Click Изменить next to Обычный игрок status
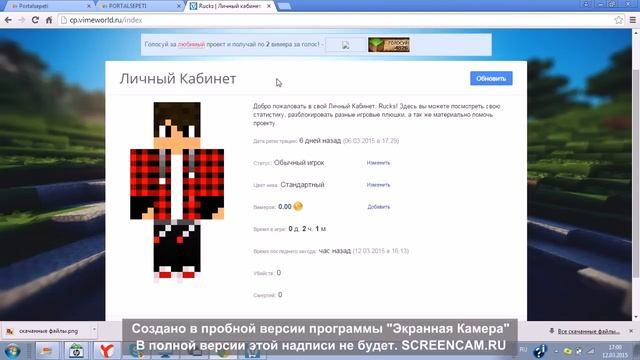640x360 pixels. (x=378, y=163)
